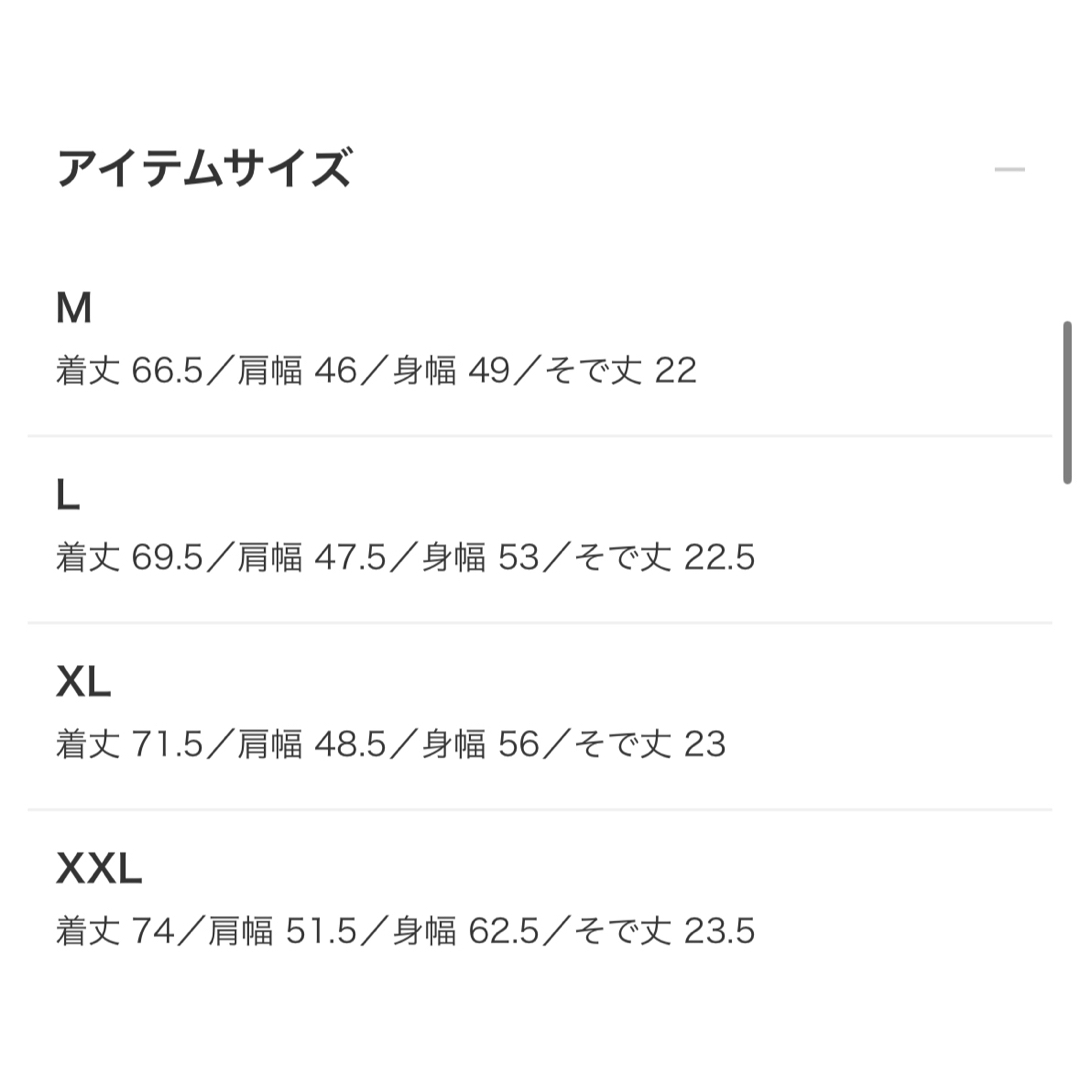Collapse the アイテムサイズ section minus icon
The width and height of the screenshot is (1080, 1080).
click(x=1009, y=169)
